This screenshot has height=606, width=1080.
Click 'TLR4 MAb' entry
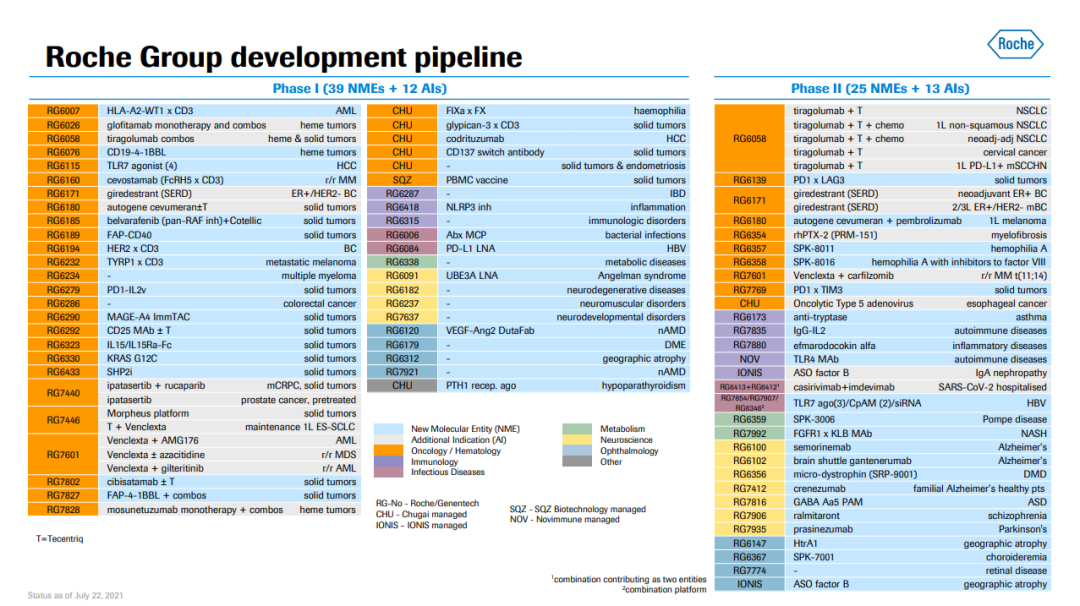point(816,359)
